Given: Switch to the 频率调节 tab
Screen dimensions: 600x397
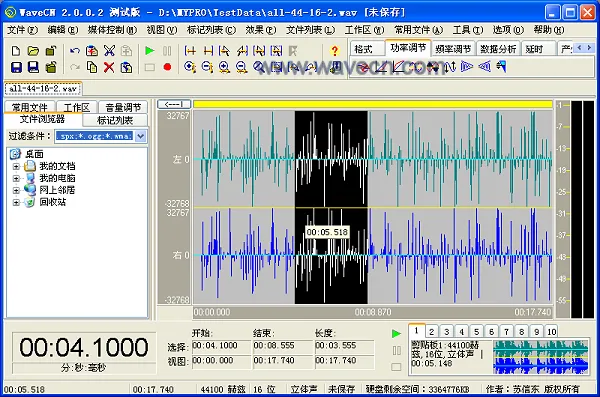Looking at the screenshot, I should point(453,49).
